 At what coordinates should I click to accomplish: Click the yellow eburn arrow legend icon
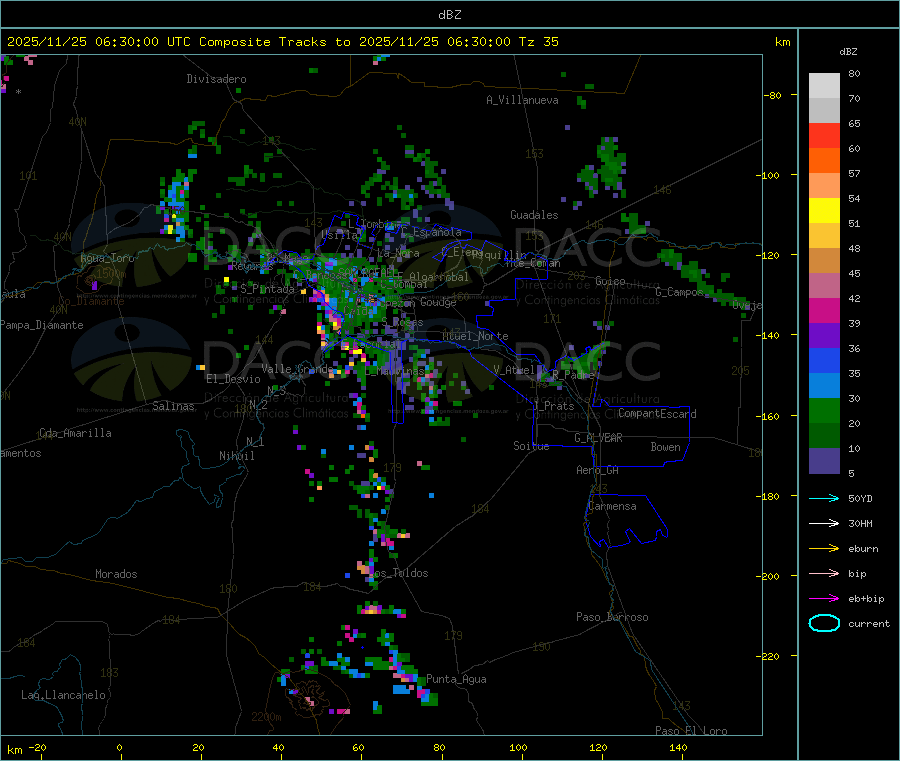[824, 549]
